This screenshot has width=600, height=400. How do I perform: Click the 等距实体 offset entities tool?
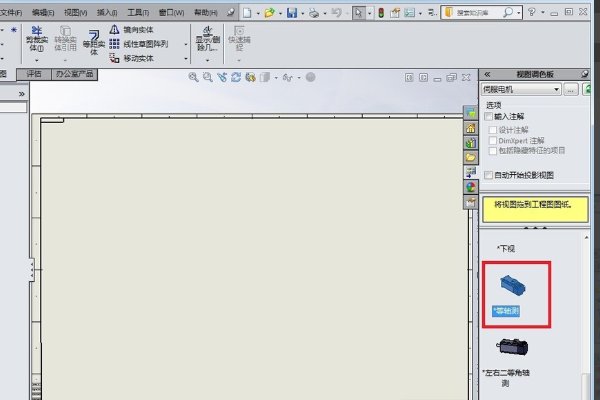pyautogui.click(x=94, y=42)
